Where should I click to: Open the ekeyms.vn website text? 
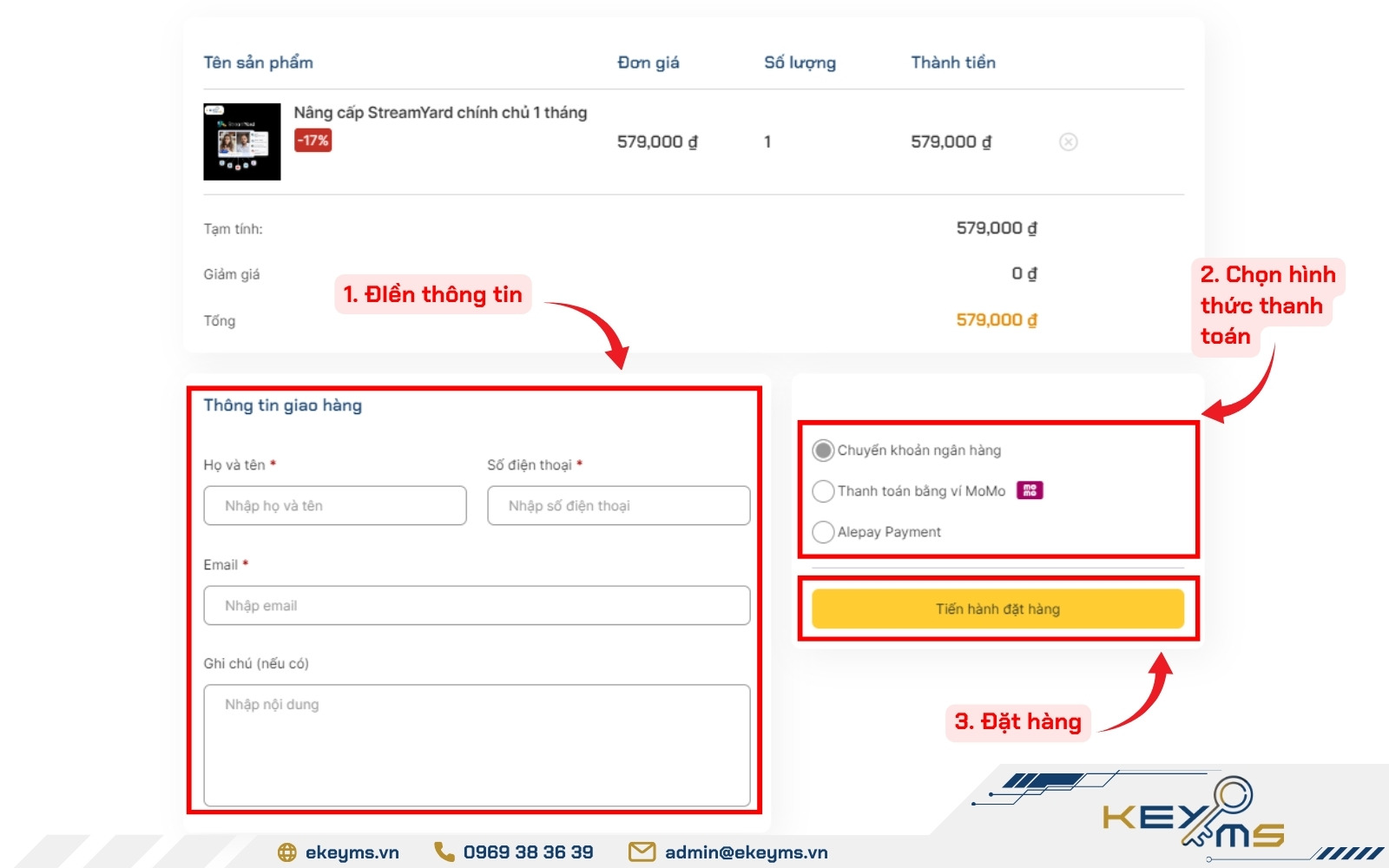(352, 852)
